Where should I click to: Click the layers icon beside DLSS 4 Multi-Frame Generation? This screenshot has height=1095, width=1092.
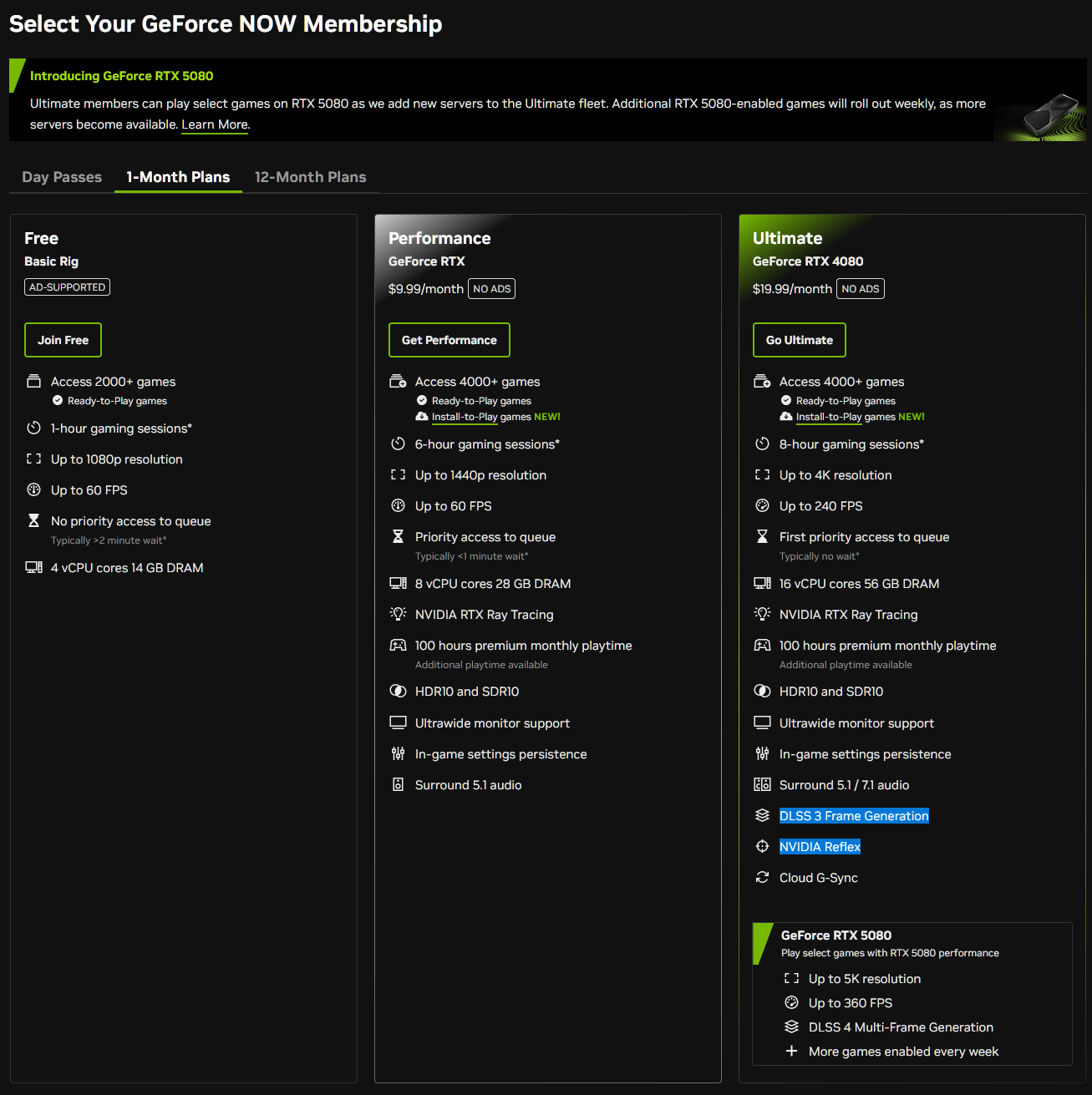[791, 1027]
